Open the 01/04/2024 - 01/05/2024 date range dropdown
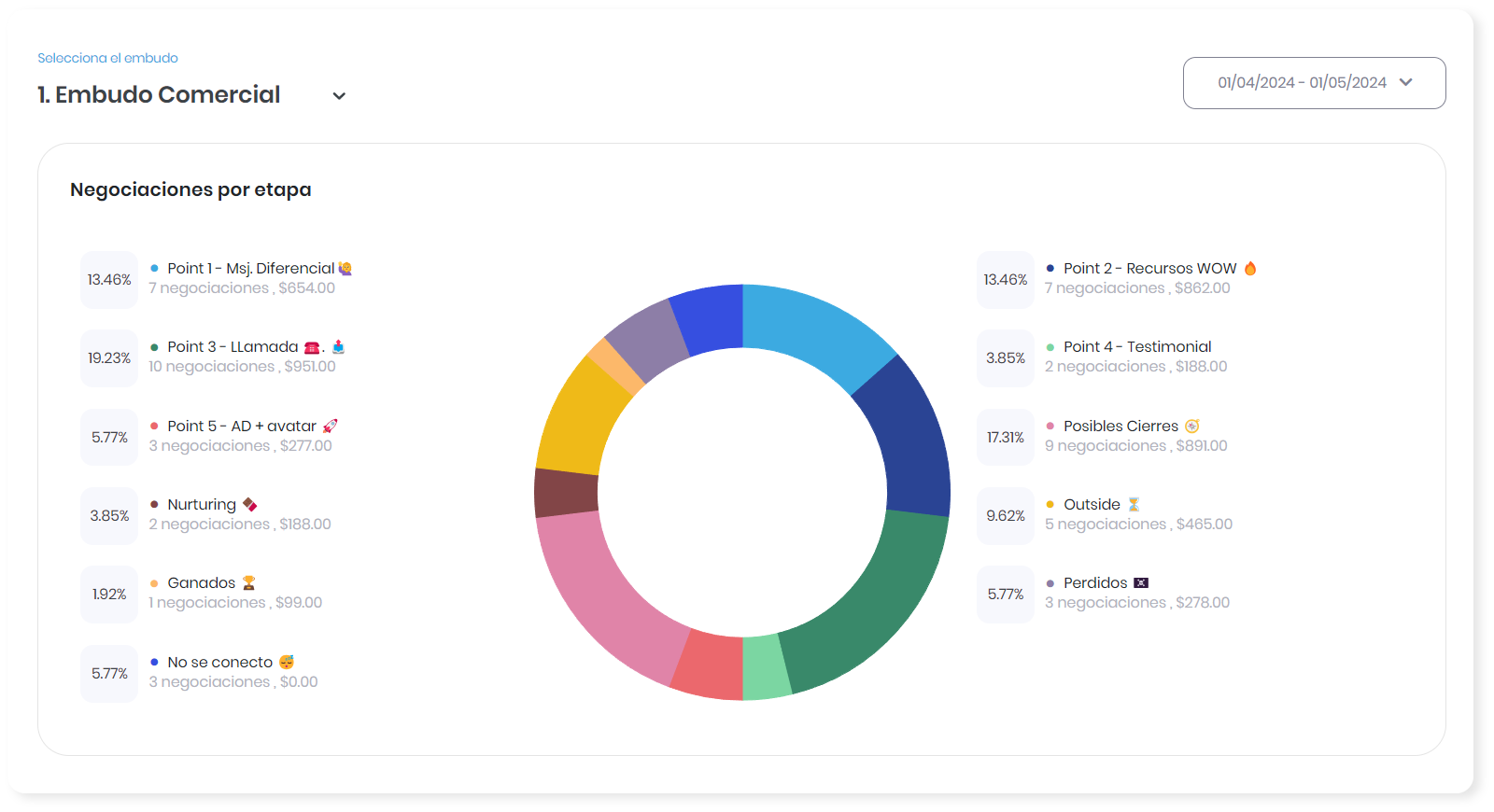1494x812 pixels. point(1314,83)
